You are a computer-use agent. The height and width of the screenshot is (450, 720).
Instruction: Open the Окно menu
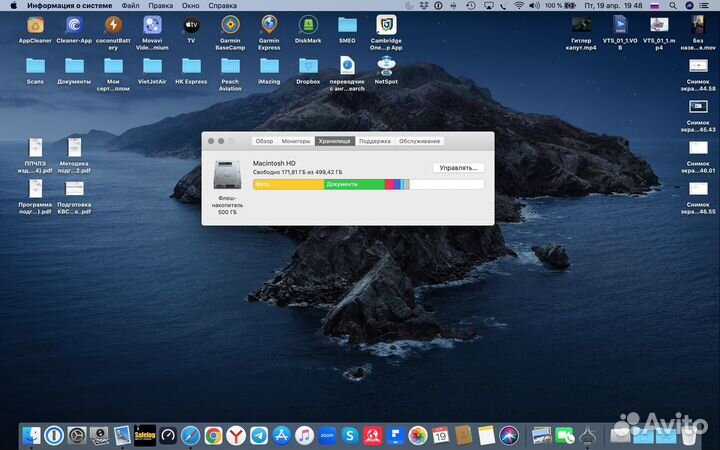[191, 6]
